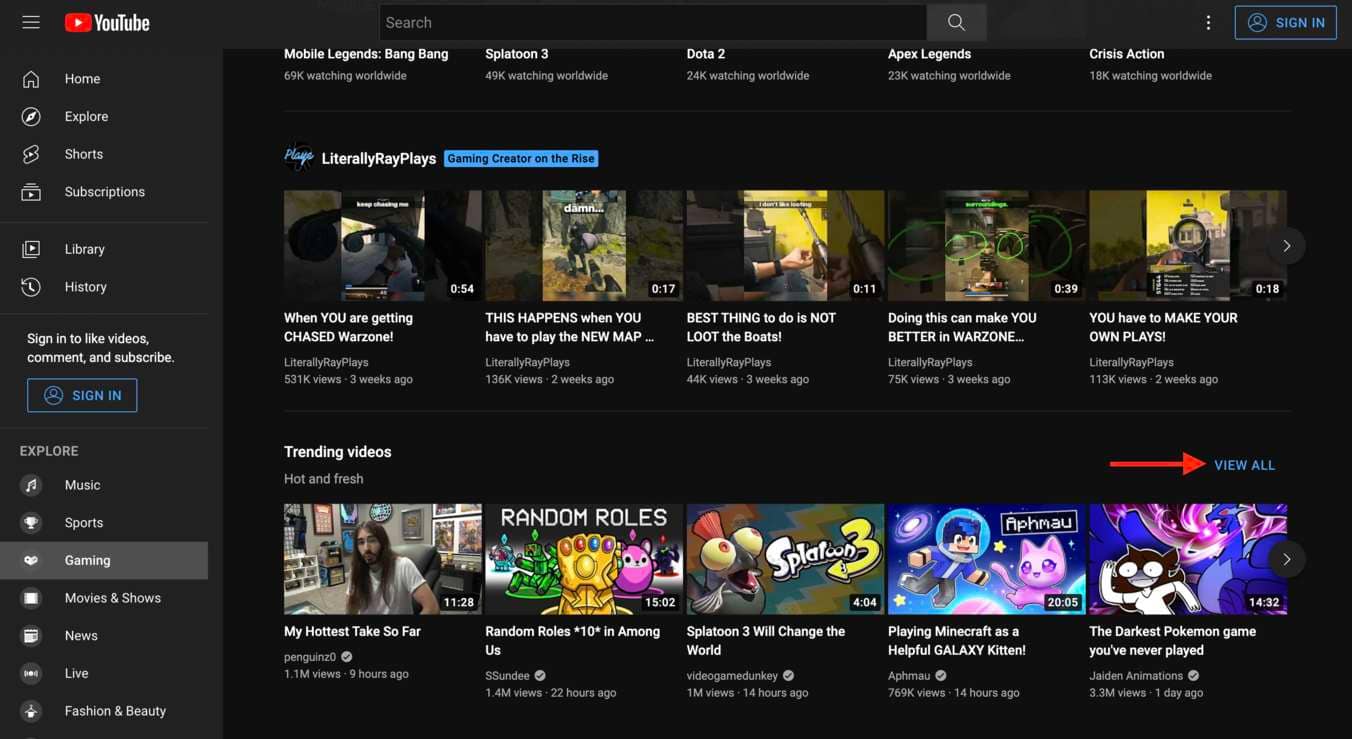Viewport: 1352px width, 739px height.
Task: Click the Gaming Creator on the Rise badge
Action: coord(521,158)
